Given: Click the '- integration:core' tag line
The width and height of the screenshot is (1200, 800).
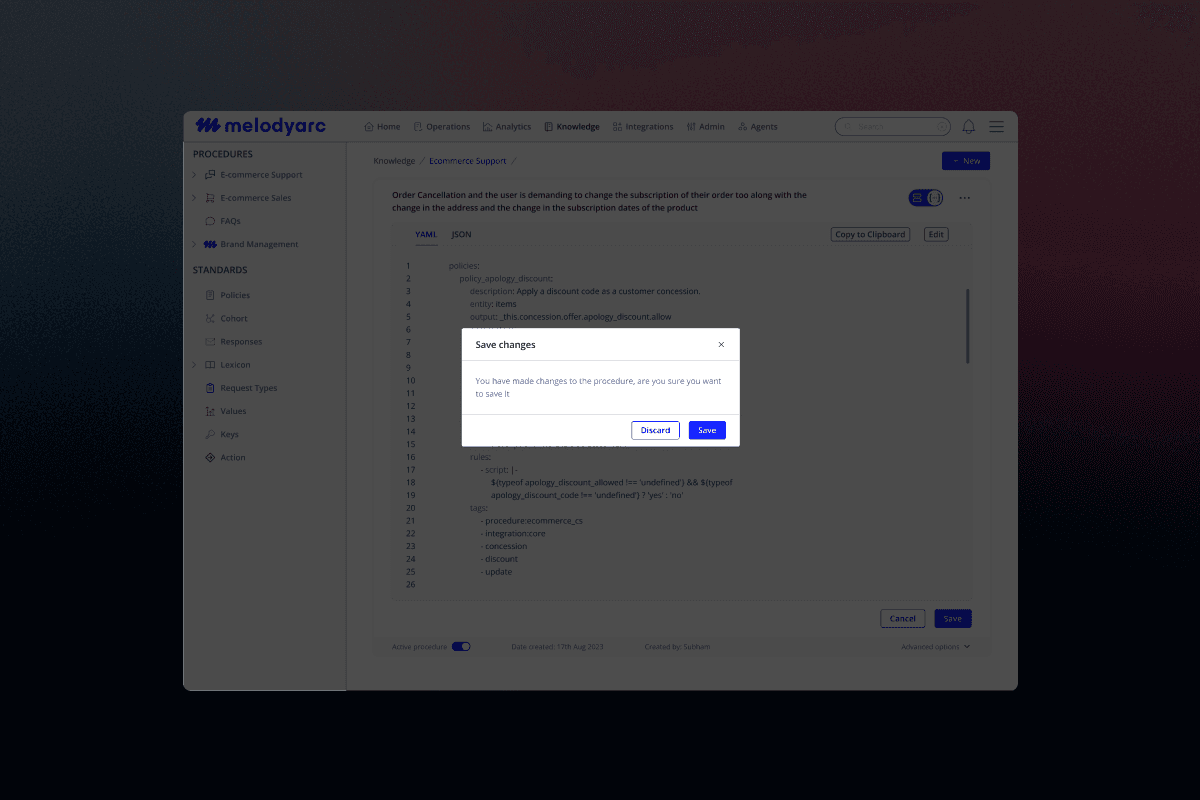Looking at the screenshot, I should [513, 534].
